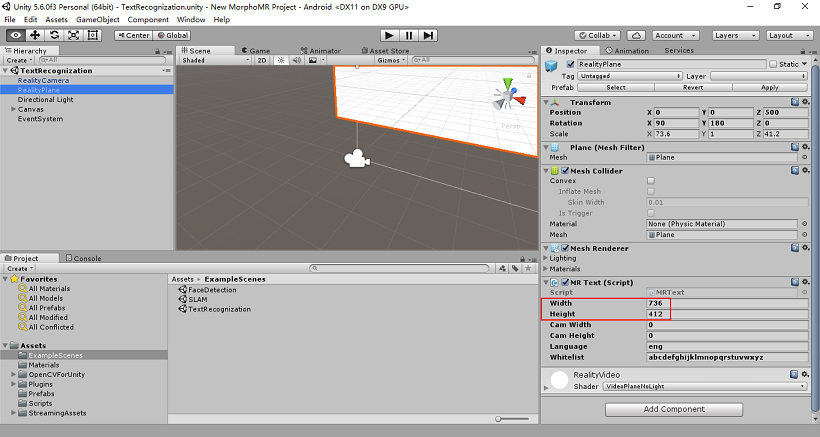Open Mesh Renderer gear settings

pyautogui.click(x=806, y=248)
